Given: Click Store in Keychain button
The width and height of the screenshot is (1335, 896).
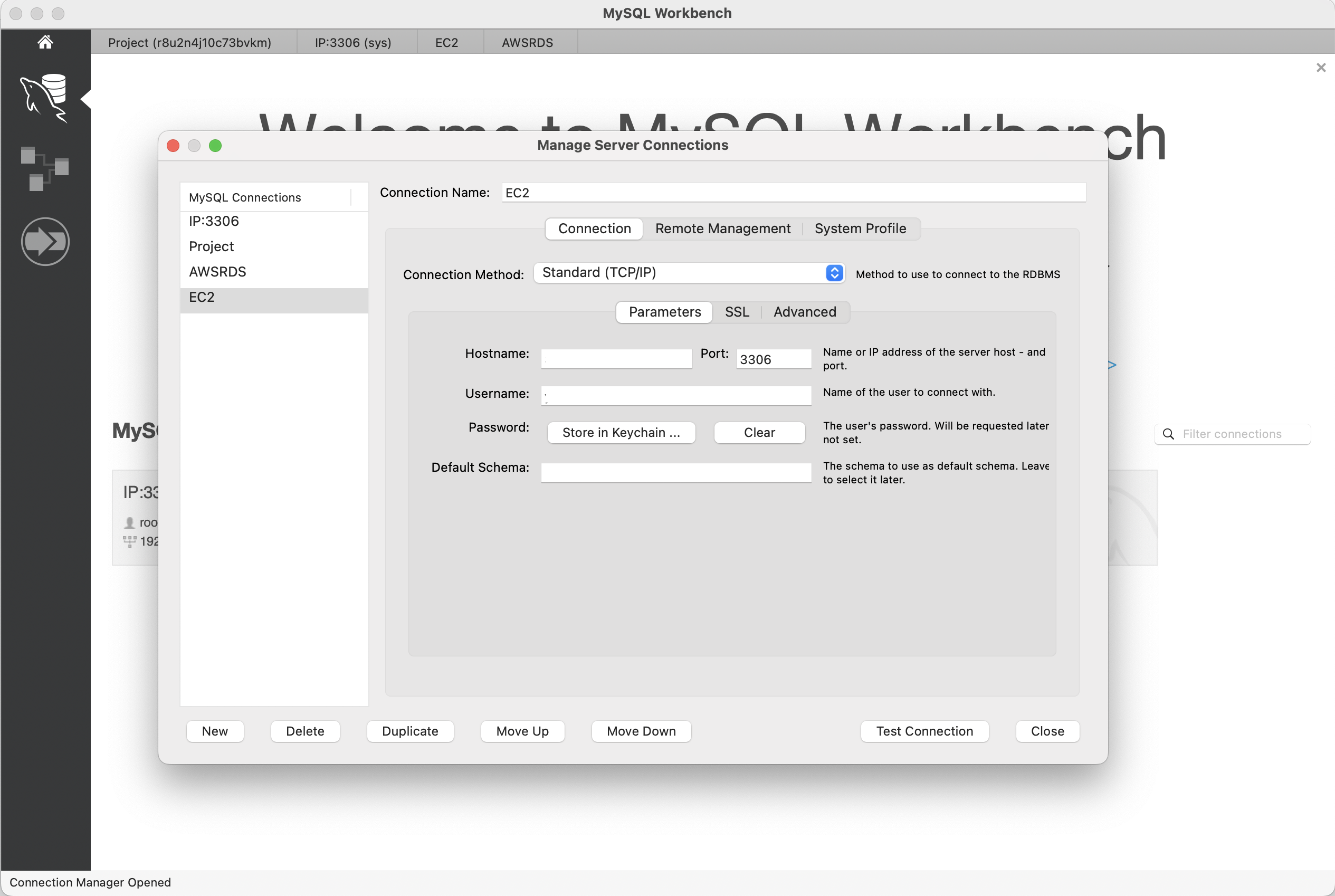Looking at the screenshot, I should point(621,433).
